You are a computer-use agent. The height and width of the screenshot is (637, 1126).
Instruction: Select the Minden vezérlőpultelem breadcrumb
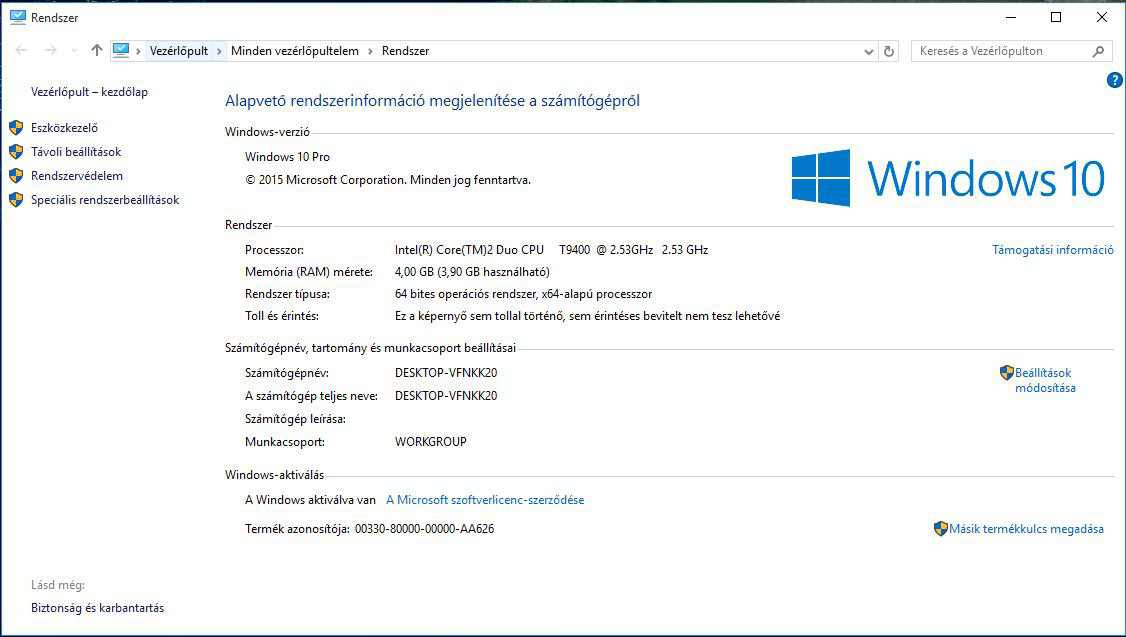(294, 51)
